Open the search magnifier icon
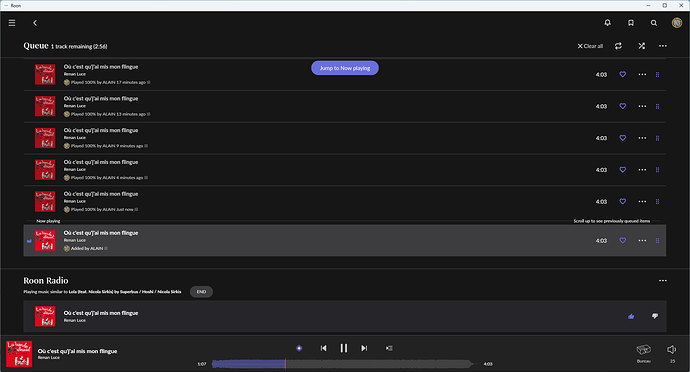This screenshot has width=690, height=372. [654, 23]
